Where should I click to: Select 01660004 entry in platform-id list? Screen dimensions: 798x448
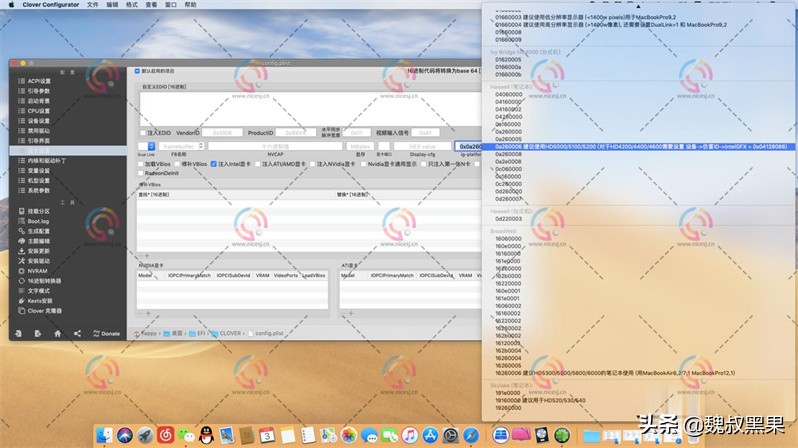(x=610, y=24)
